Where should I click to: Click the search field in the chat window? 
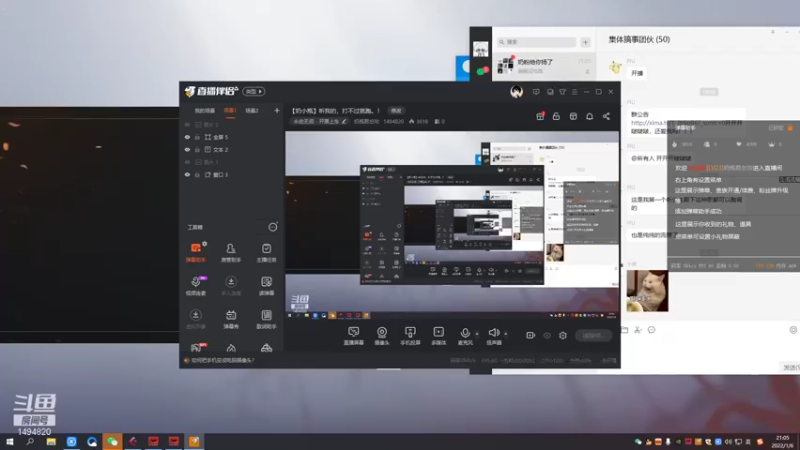tap(537, 42)
